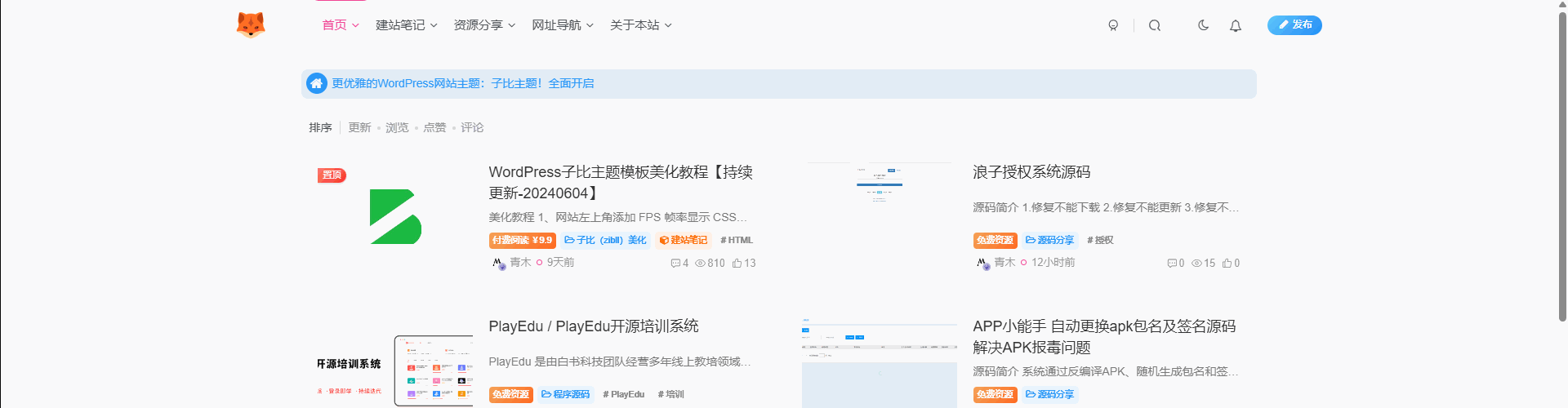Click 青木 avatar on the WordPress post
The image size is (1568, 408).
click(497, 263)
